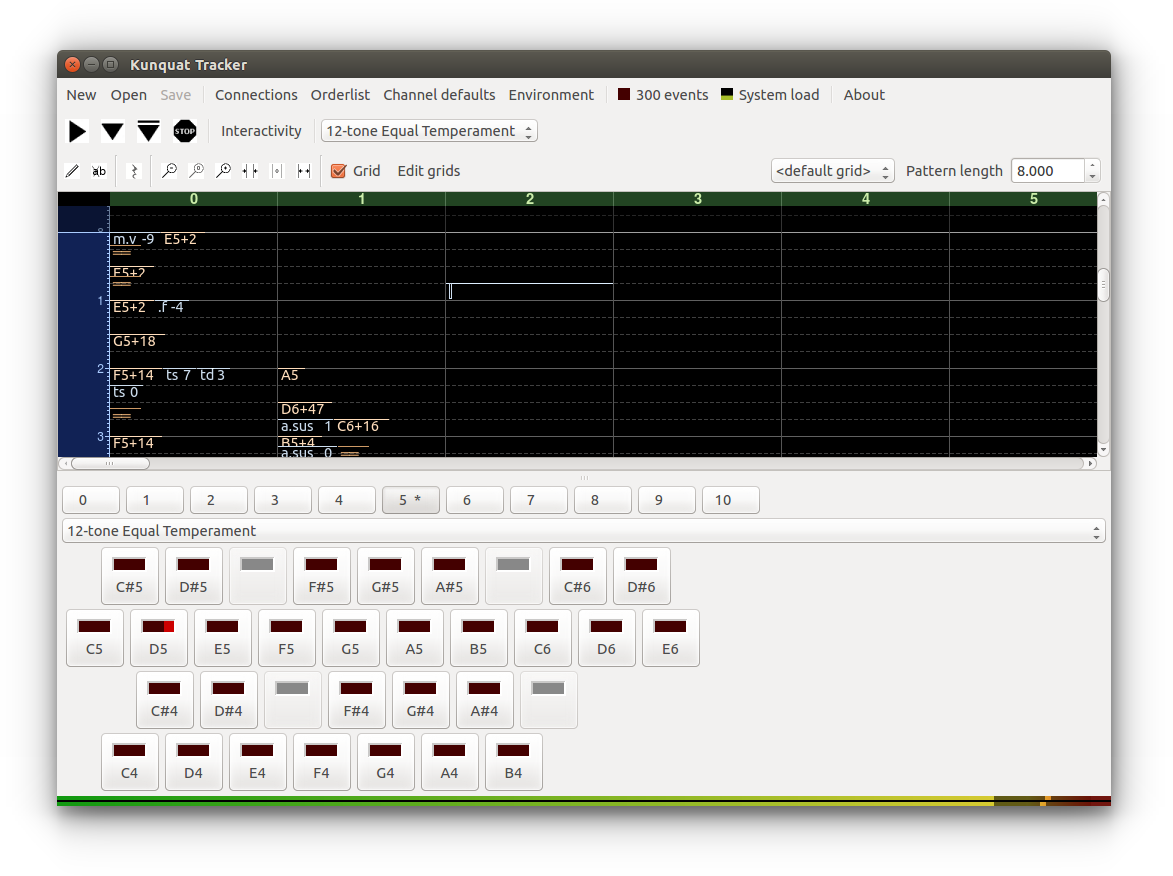This screenshot has width=1173, height=876.
Task: Play the B4 note key
Action: click(x=514, y=762)
